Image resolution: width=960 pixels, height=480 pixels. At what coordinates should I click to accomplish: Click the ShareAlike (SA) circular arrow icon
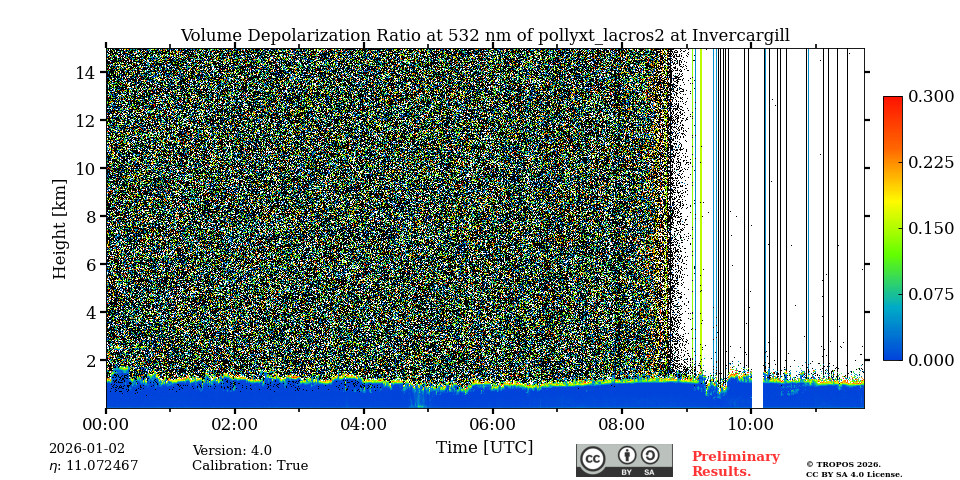[650, 456]
